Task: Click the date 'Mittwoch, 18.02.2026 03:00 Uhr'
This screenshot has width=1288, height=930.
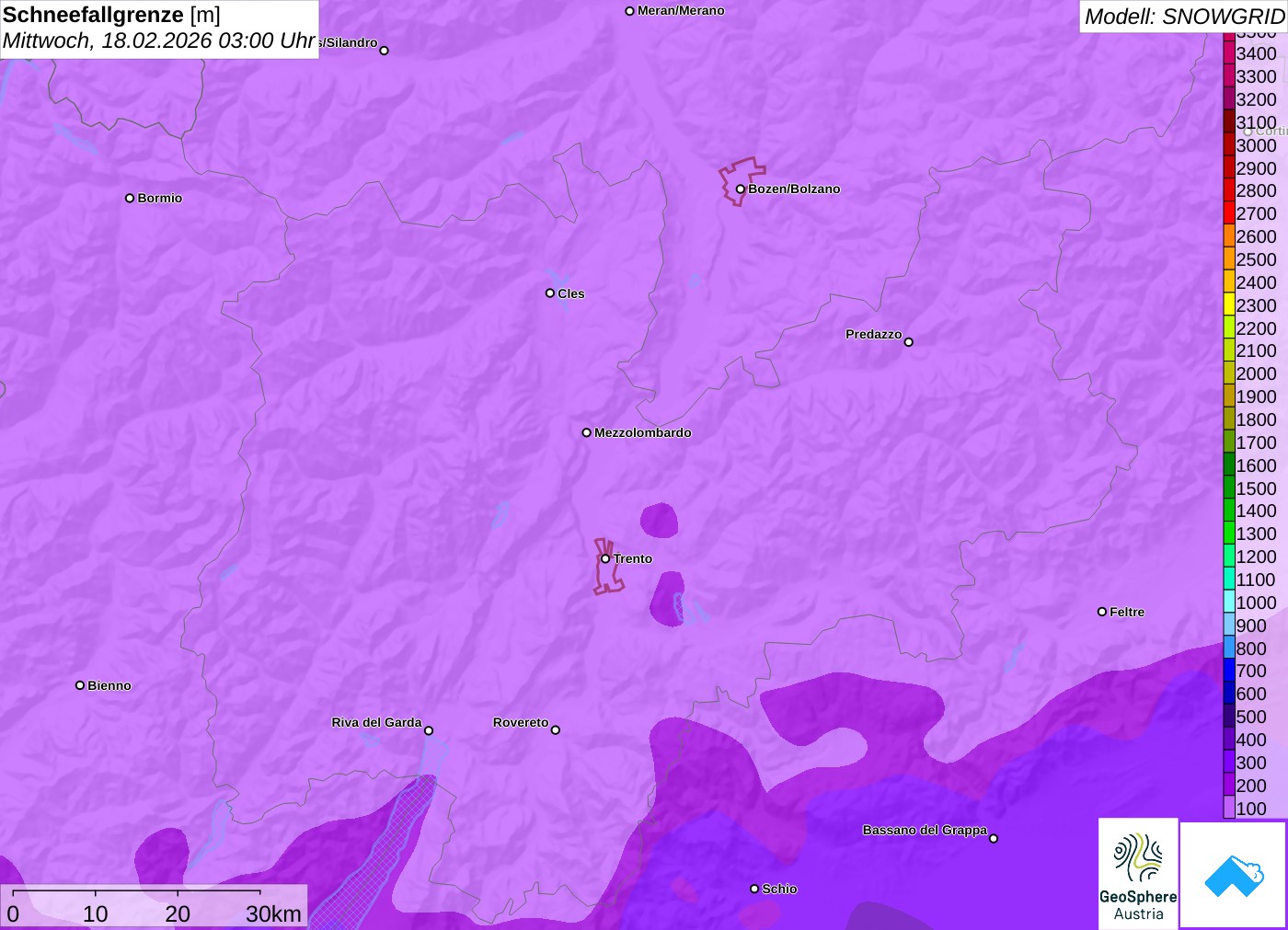Action: click(x=159, y=40)
